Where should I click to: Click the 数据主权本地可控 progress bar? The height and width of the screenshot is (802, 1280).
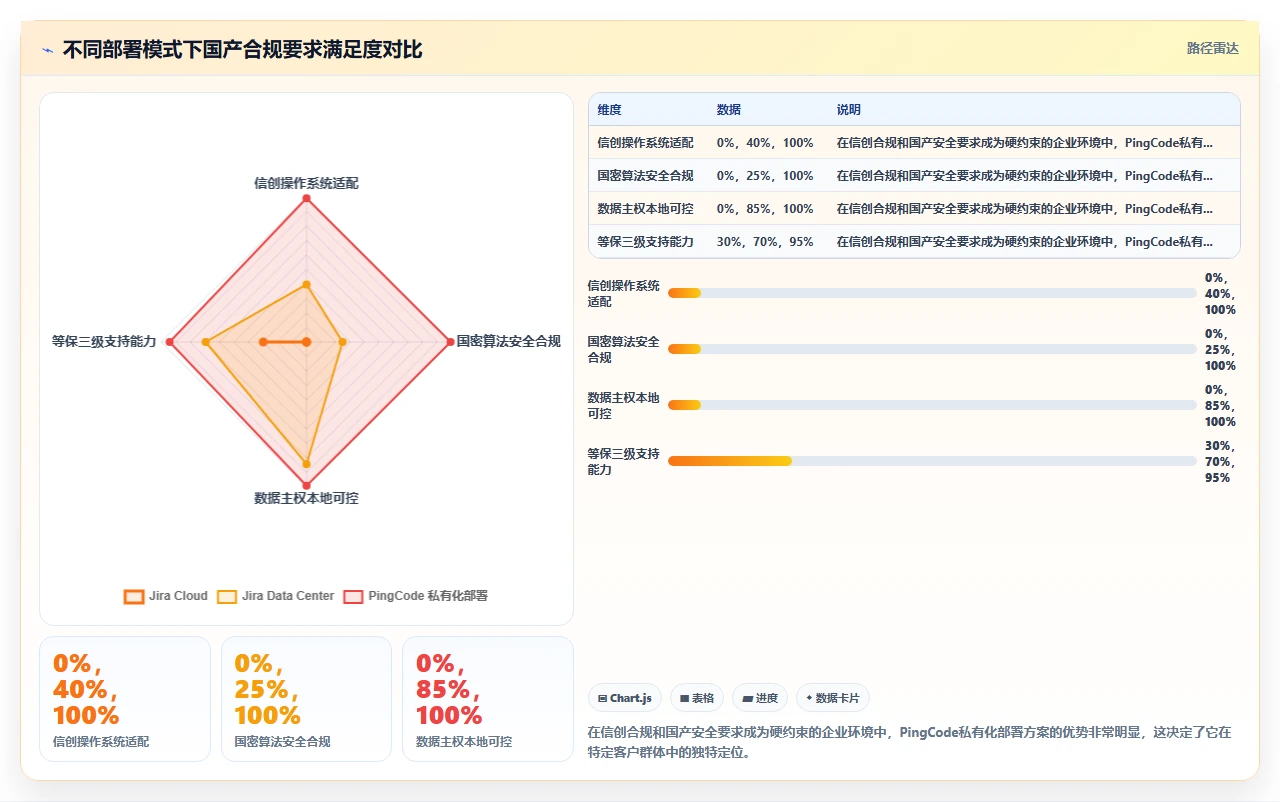click(x=932, y=405)
